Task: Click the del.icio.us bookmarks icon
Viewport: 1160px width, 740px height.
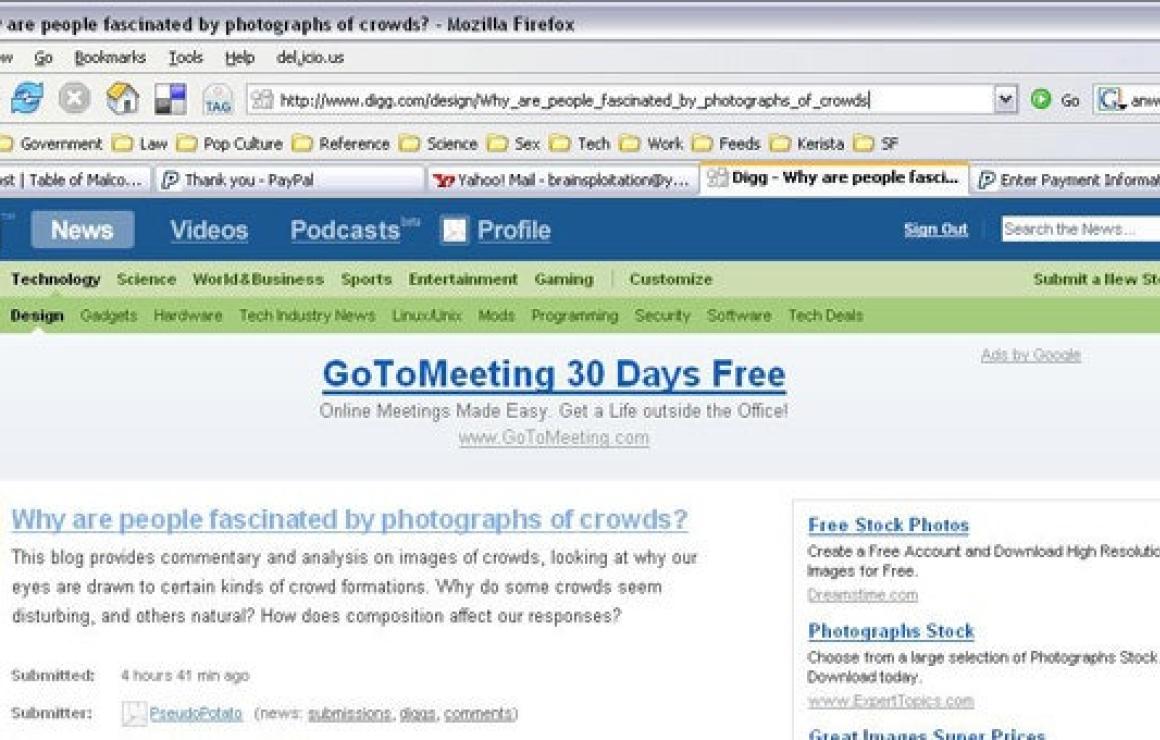Action: 170,98
